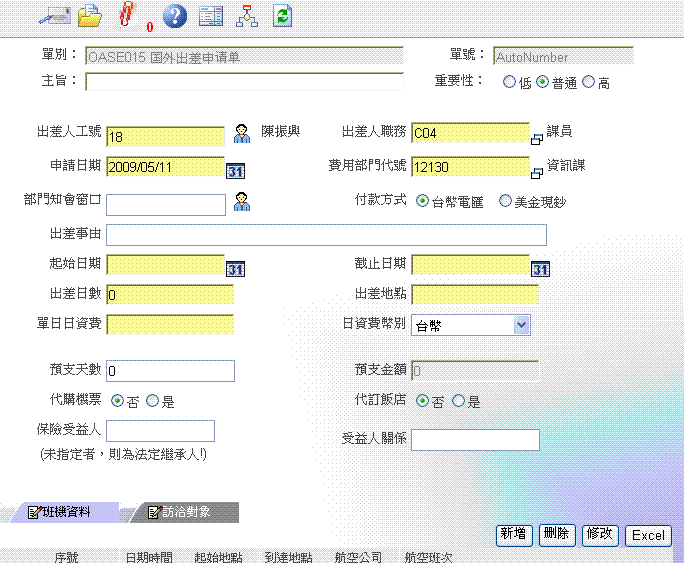The image size is (684, 563).
Task: Open lookup window beside 出差人職務 field
Action: pyautogui.click(x=537, y=136)
